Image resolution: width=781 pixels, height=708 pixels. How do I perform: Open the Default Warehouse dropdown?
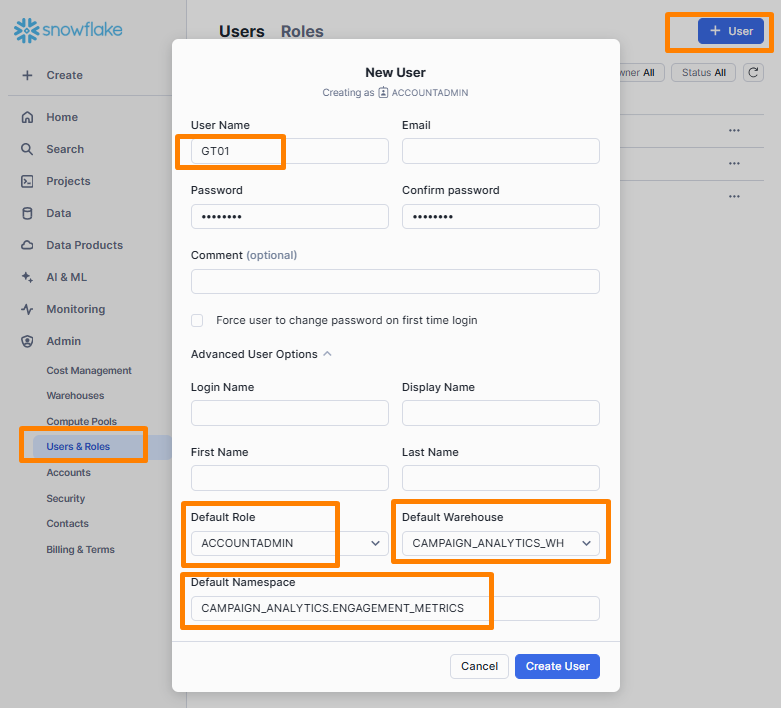[501, 543]
